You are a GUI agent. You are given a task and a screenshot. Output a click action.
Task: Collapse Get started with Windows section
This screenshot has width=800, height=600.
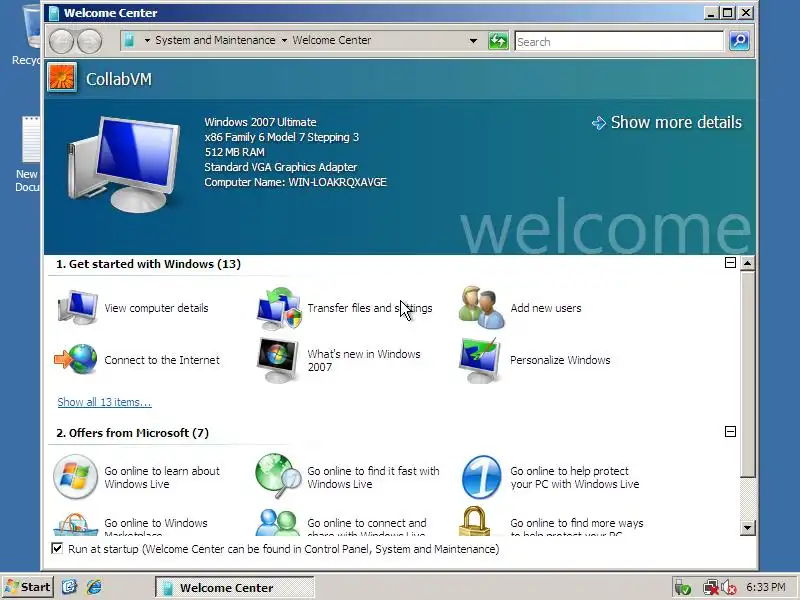point(730,262)
